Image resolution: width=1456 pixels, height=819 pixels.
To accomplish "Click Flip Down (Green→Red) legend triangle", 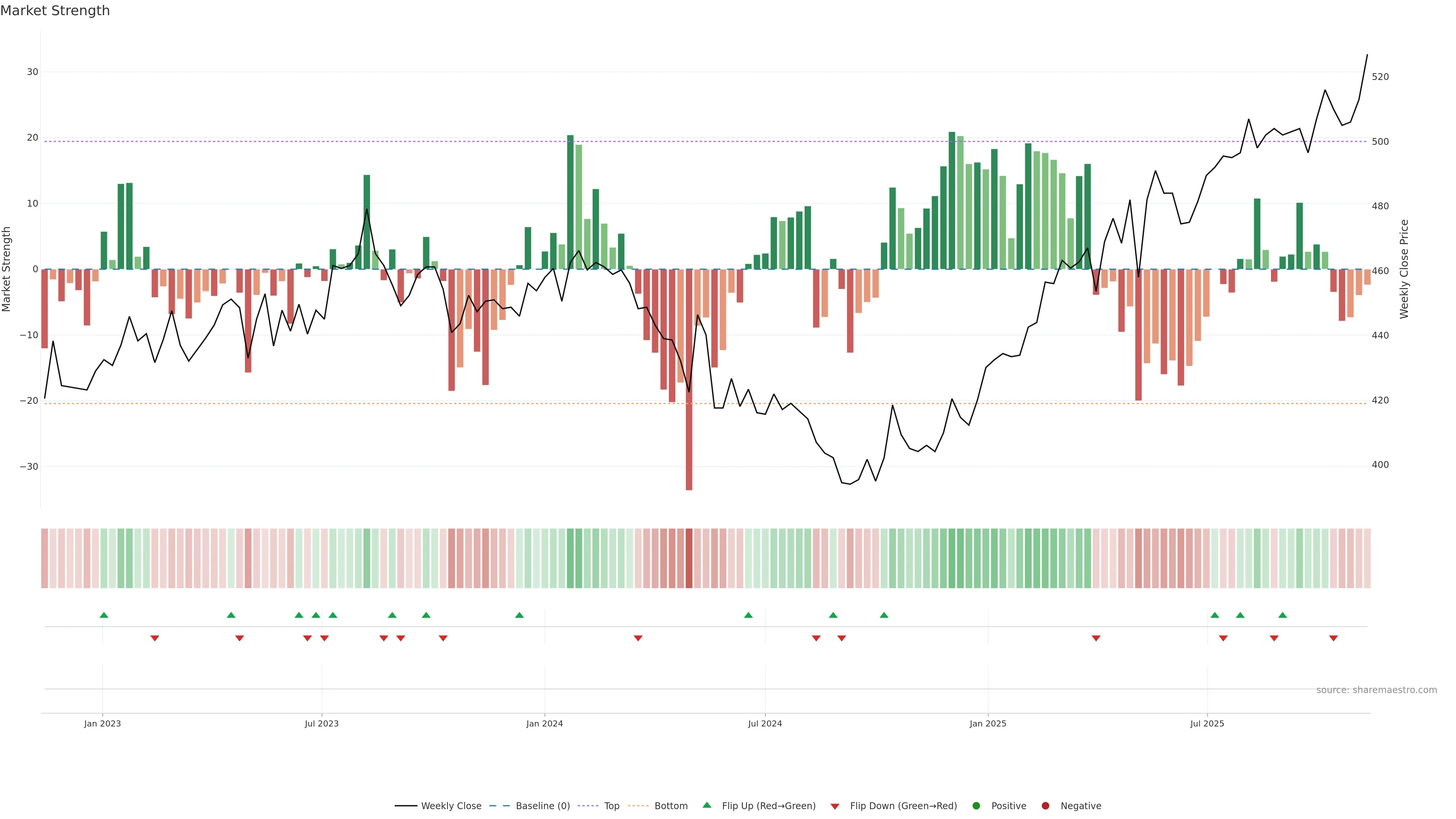I will 835,806.
